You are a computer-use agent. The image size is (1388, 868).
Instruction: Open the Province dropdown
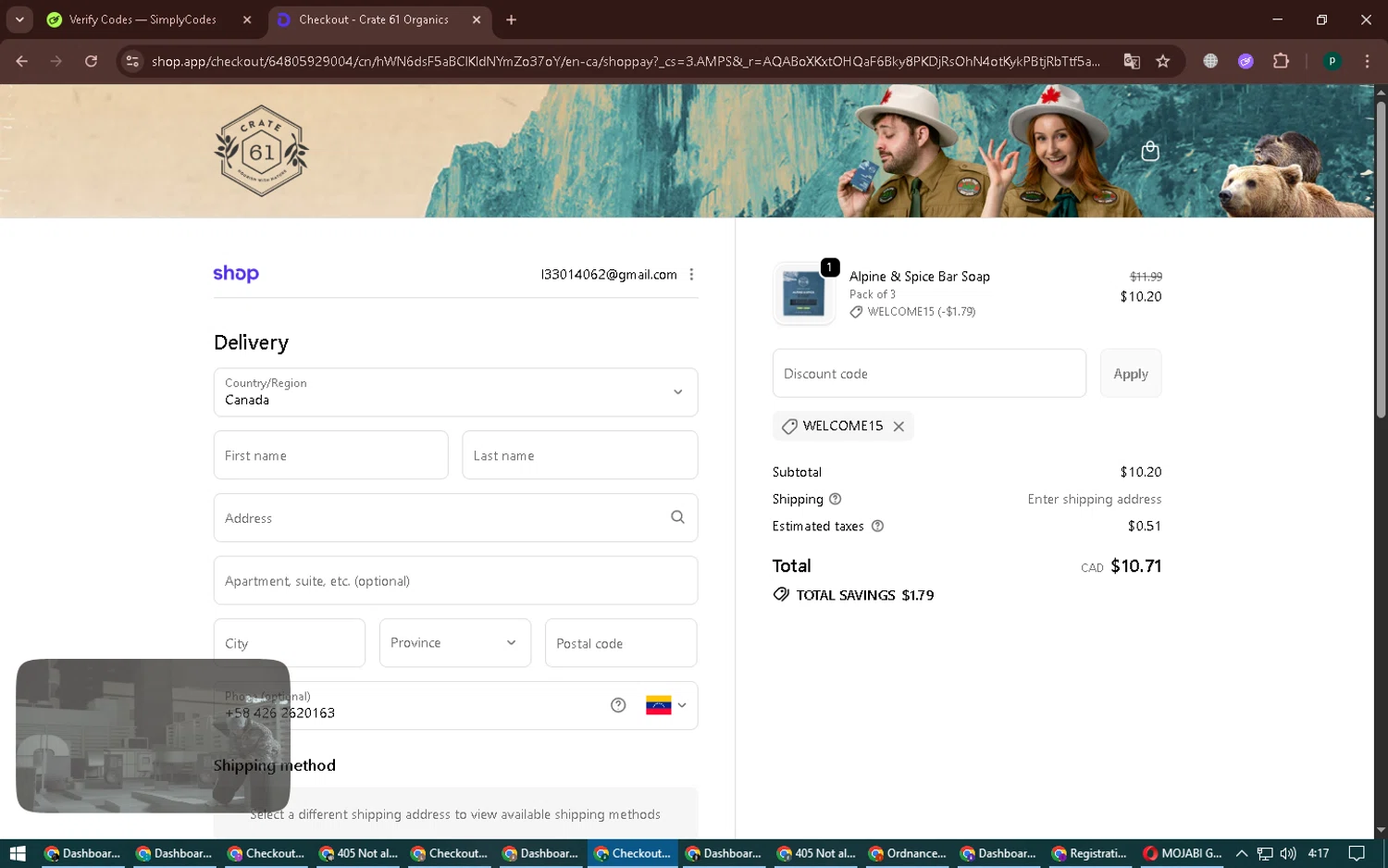pyautogui.click(x=455, y=643)
